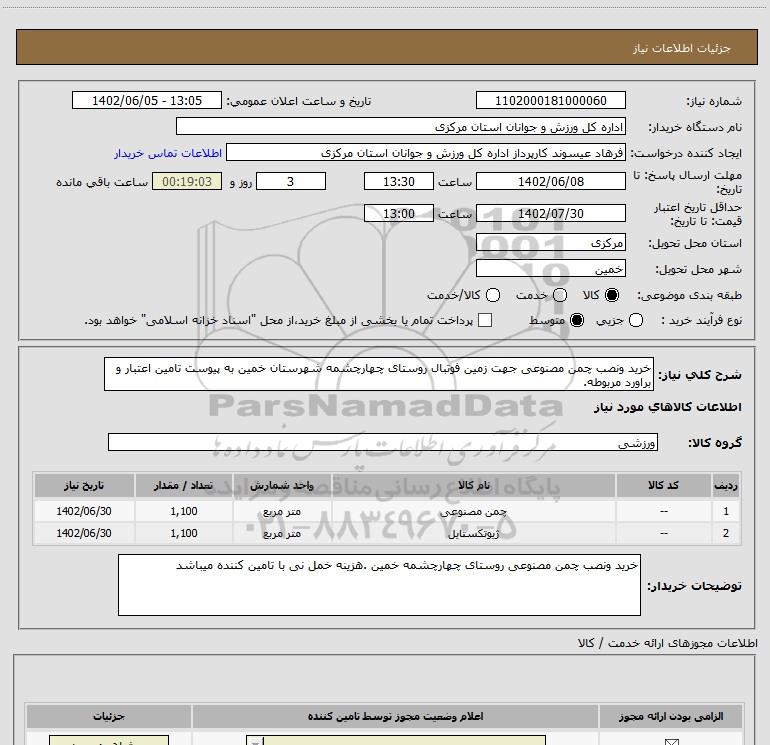Choose the جزیی purchase process option
This screenshot has width=770, height=745.
(635, 320)
